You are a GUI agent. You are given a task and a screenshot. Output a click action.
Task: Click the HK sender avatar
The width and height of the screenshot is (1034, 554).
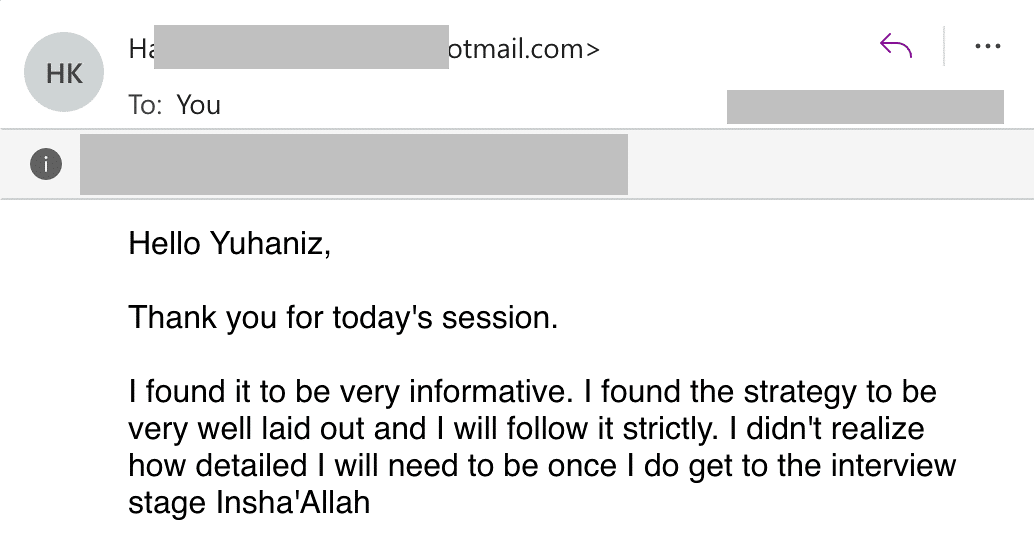tap(64, 73)
